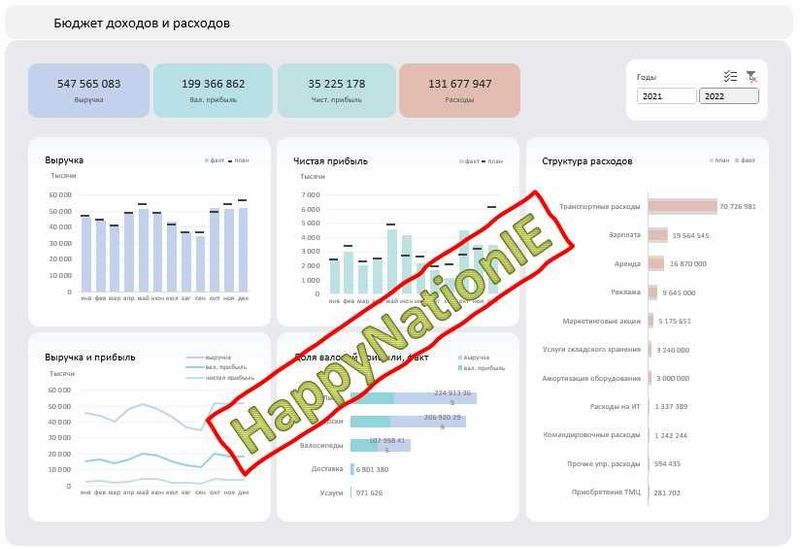Click the Командировочные расходы label
800x549 pixels.
[592, 435]
